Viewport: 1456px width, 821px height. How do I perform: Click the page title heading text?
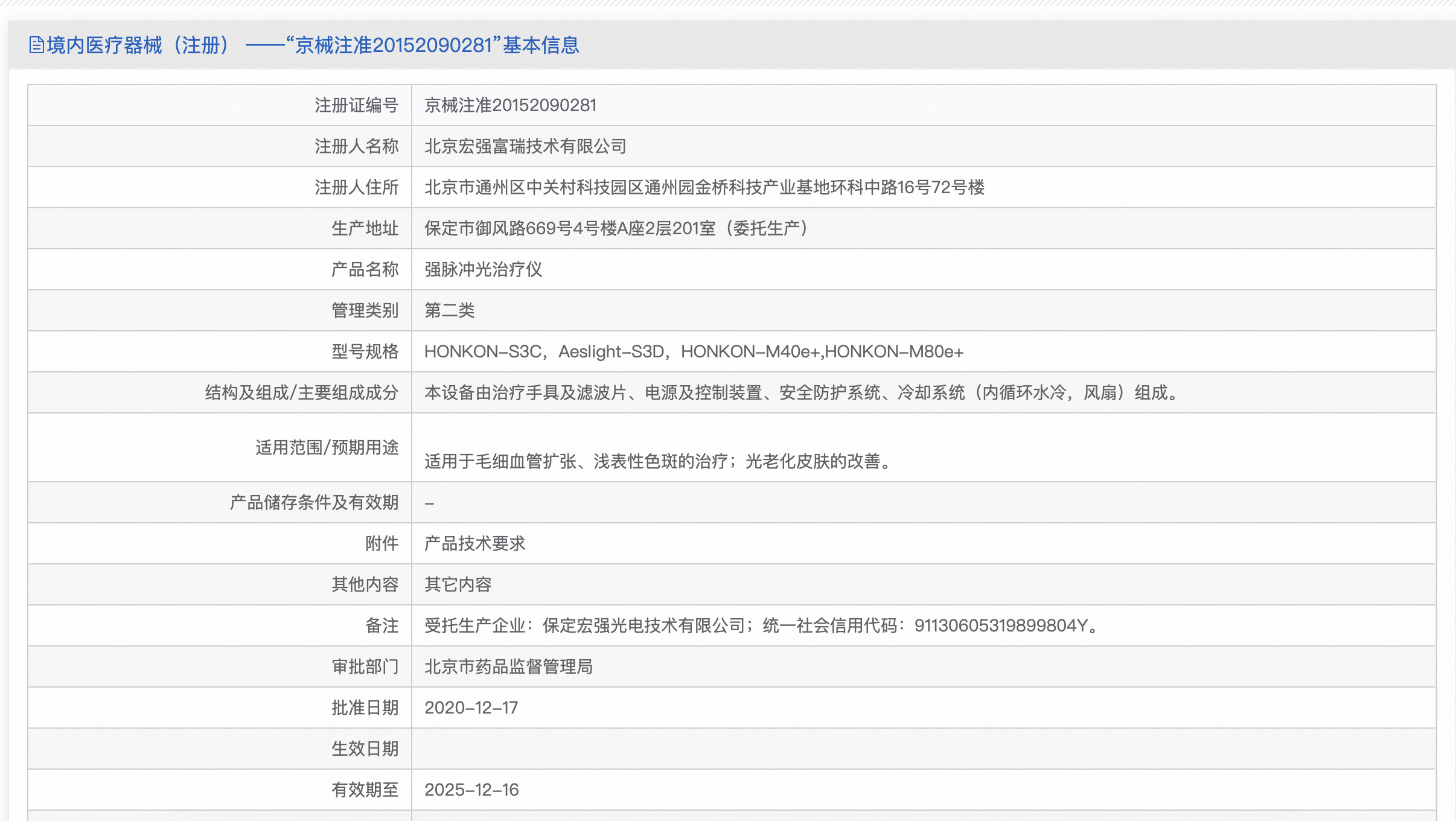pyautogui.click(x=313, y=45)
